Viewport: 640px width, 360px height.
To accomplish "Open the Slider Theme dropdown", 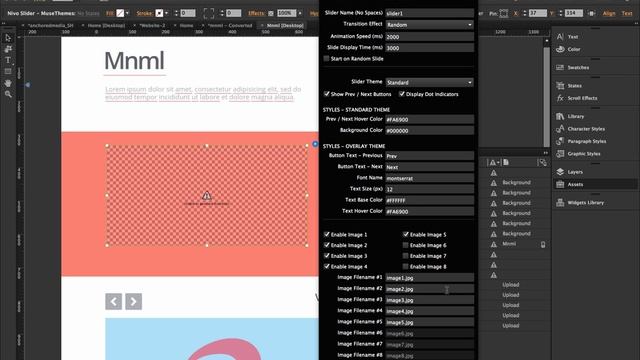I will coord(430,82).
